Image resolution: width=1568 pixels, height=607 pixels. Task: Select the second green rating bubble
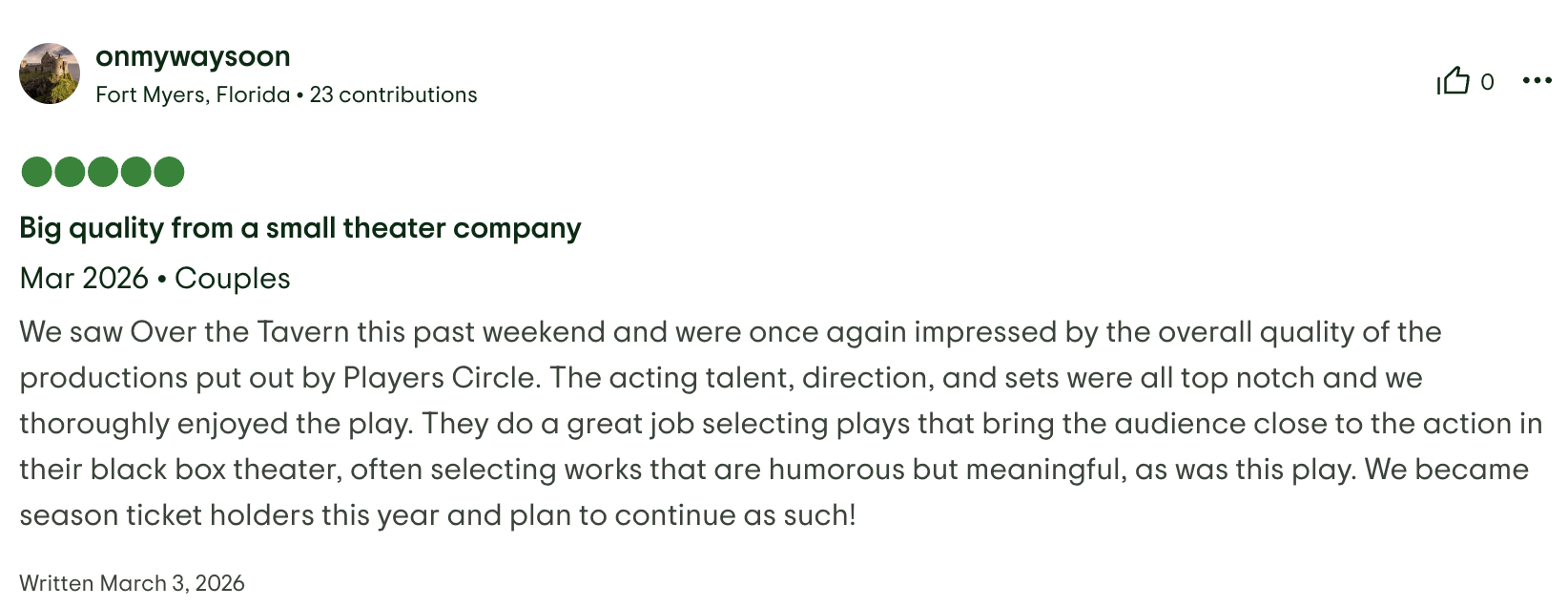pyautogui.click(x=69, y=172)
